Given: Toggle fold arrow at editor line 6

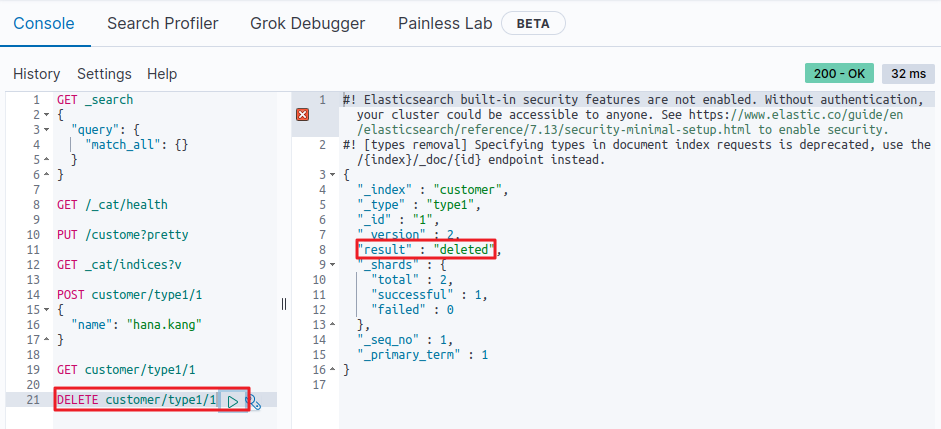Looking at the screenshot, I should coord(46,175).
